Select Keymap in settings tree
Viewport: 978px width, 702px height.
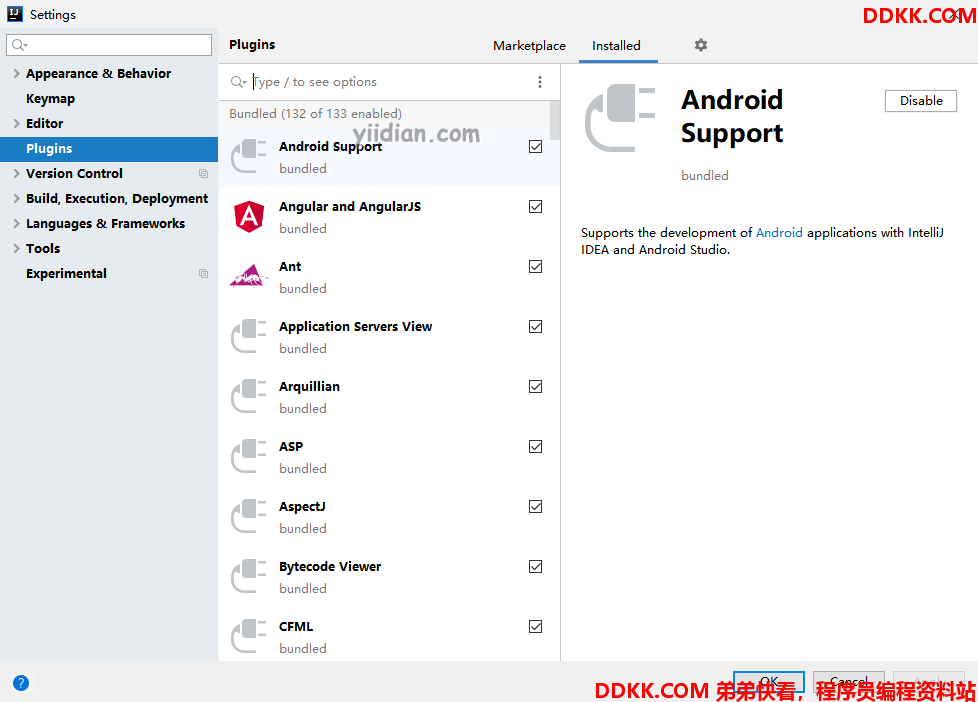(x=51, y=99)
